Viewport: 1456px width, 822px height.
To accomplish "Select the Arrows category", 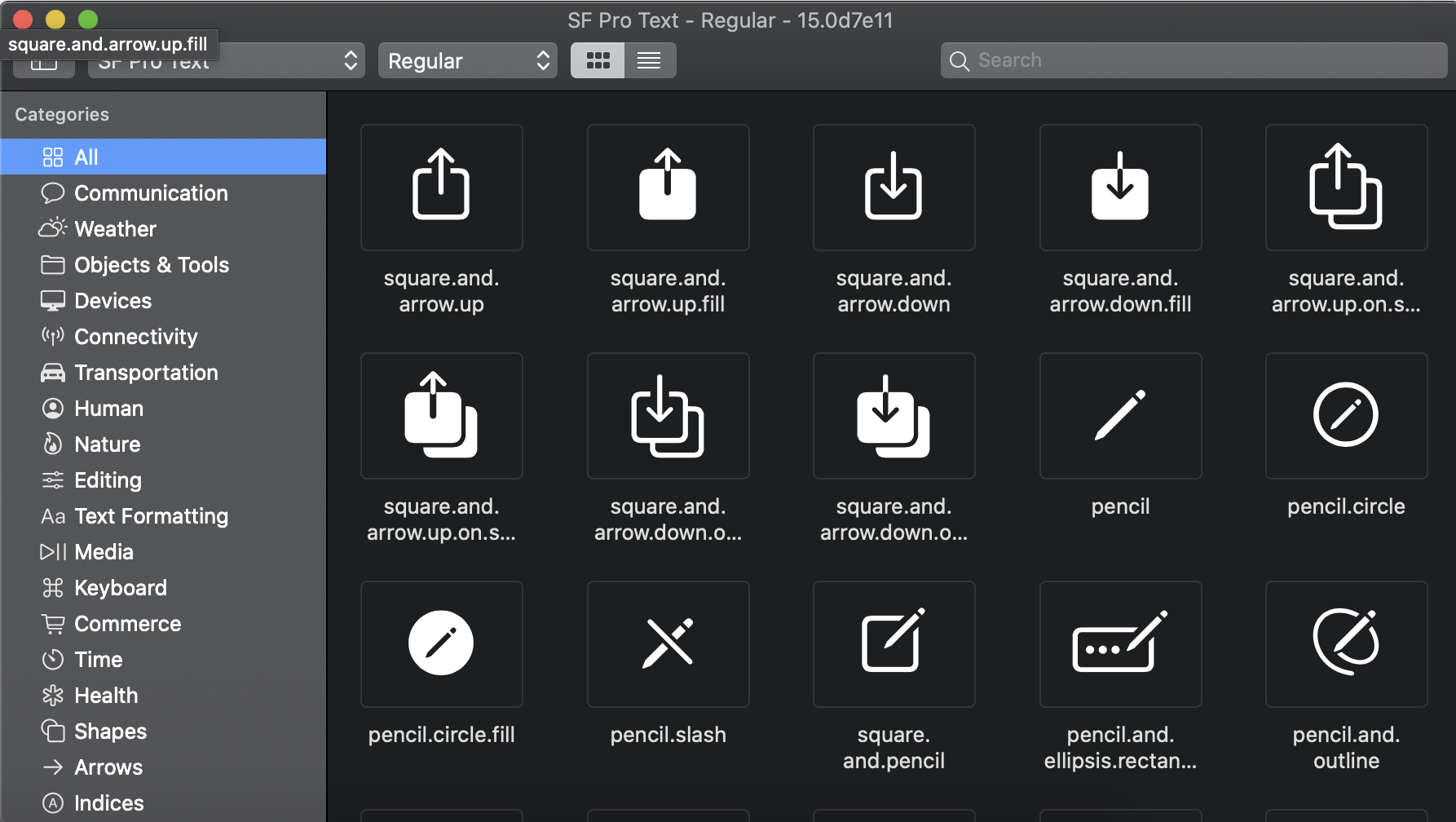I will 163,767.
